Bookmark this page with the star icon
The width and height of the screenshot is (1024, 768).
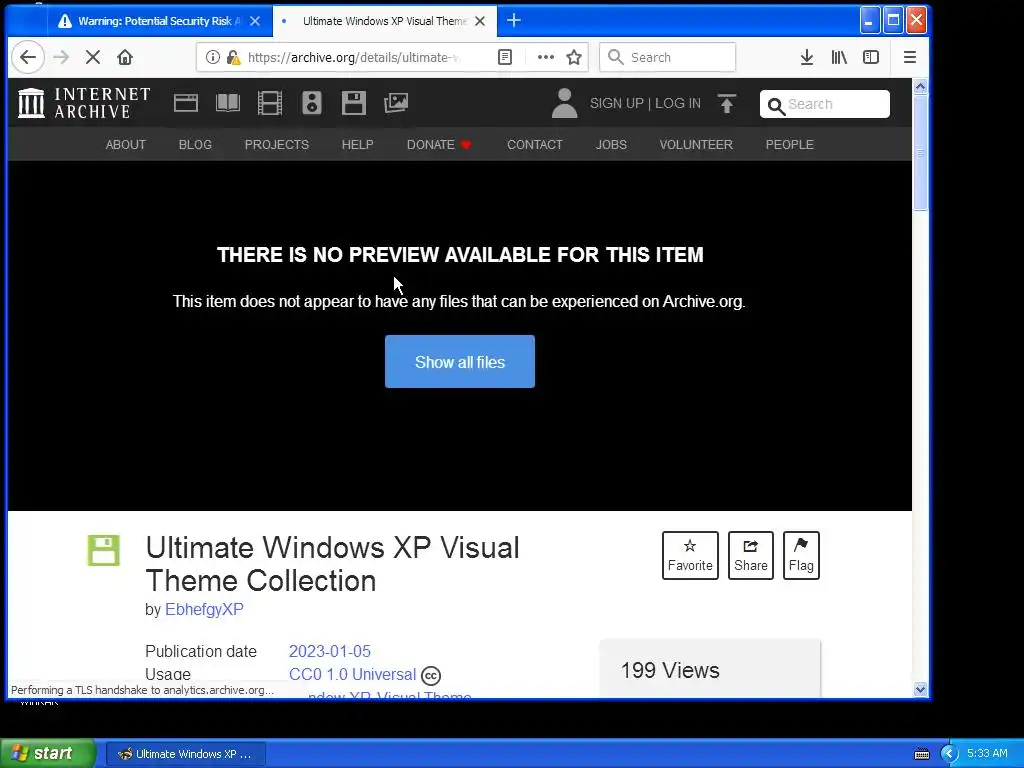(574, 57)
